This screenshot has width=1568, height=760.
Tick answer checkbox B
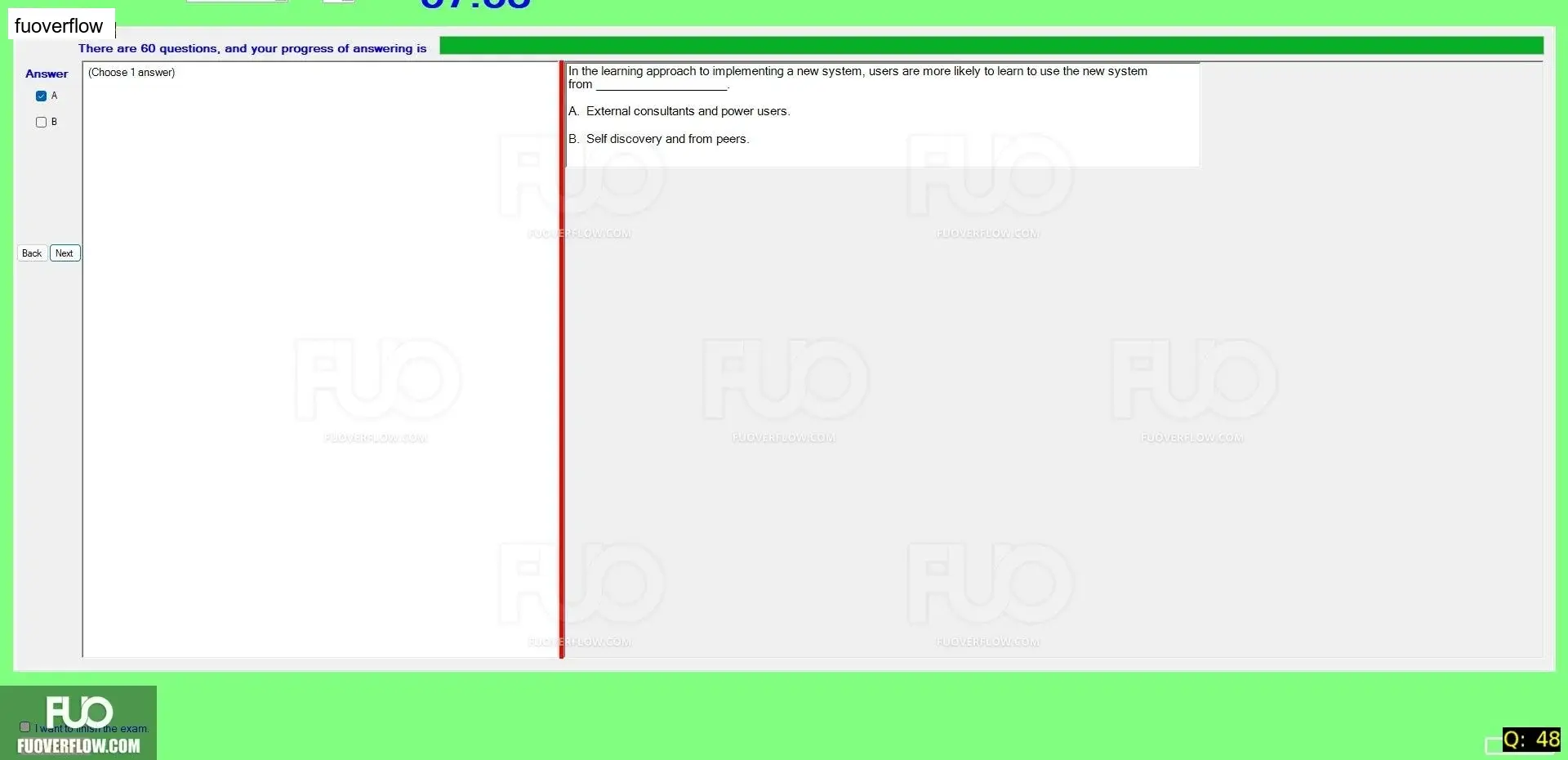42,123
